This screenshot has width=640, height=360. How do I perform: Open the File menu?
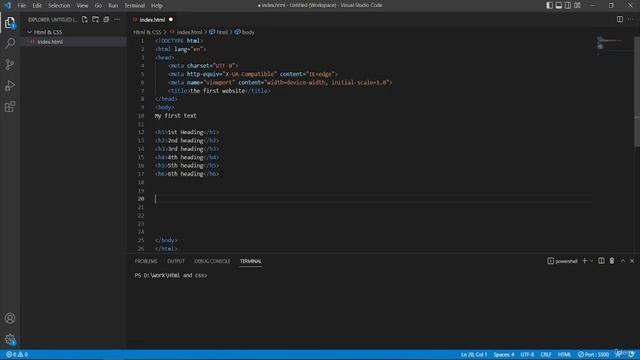point(22,5)
